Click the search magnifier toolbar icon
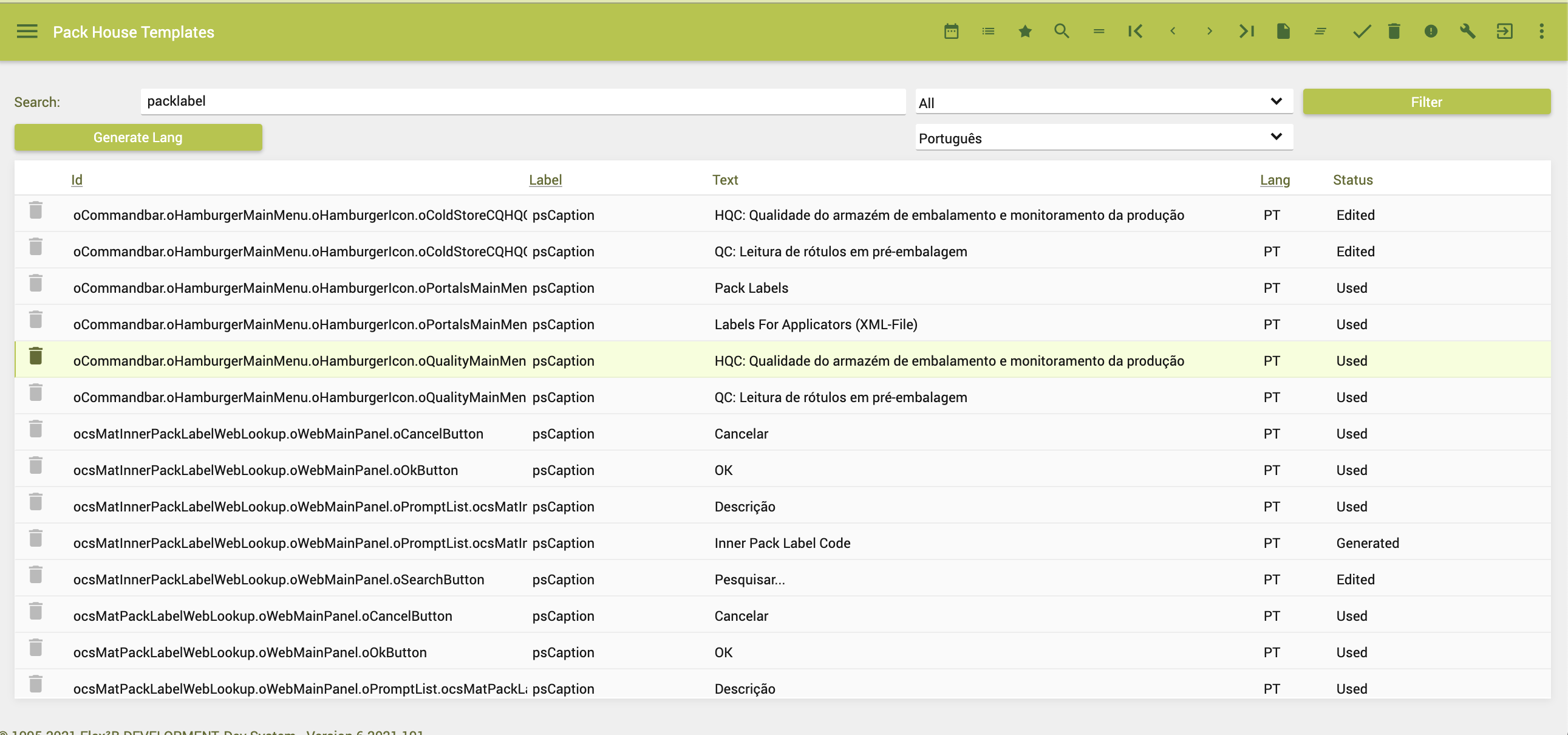The height and width of the screenshot is (735, 1568). tap(1062, 32)
